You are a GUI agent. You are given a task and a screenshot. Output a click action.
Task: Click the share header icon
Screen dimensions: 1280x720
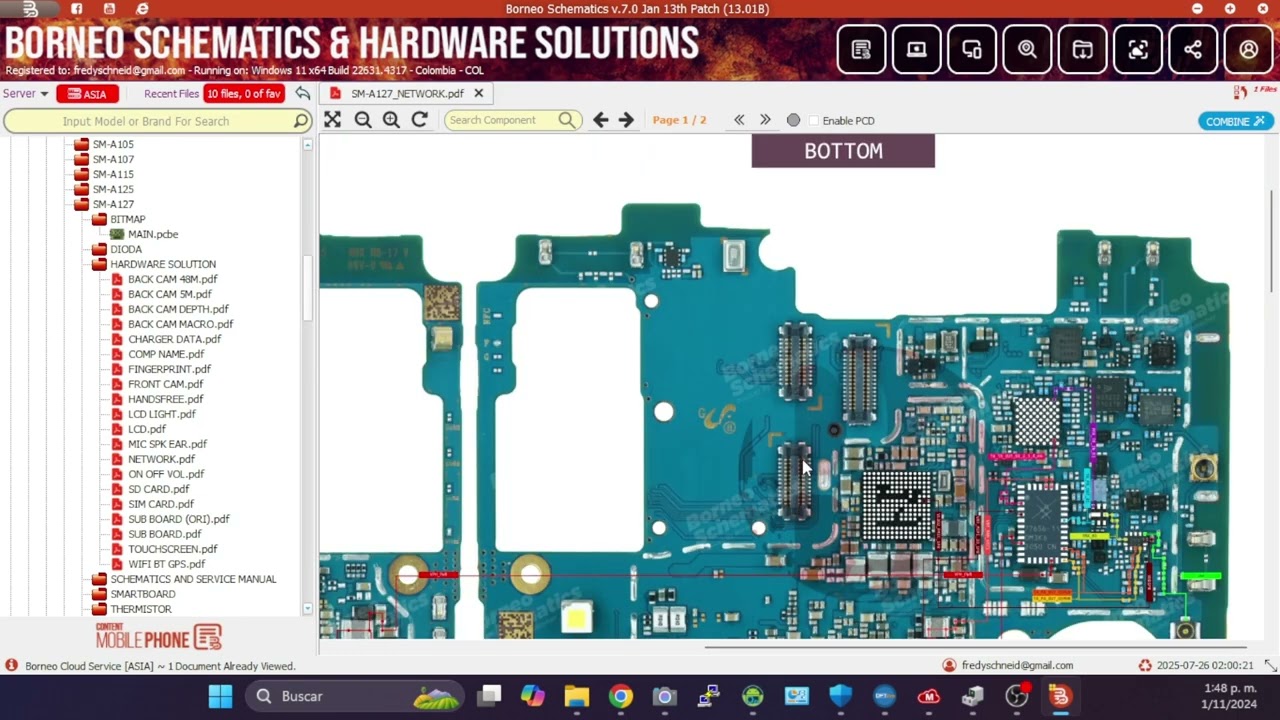click(x=1193, y=50)
